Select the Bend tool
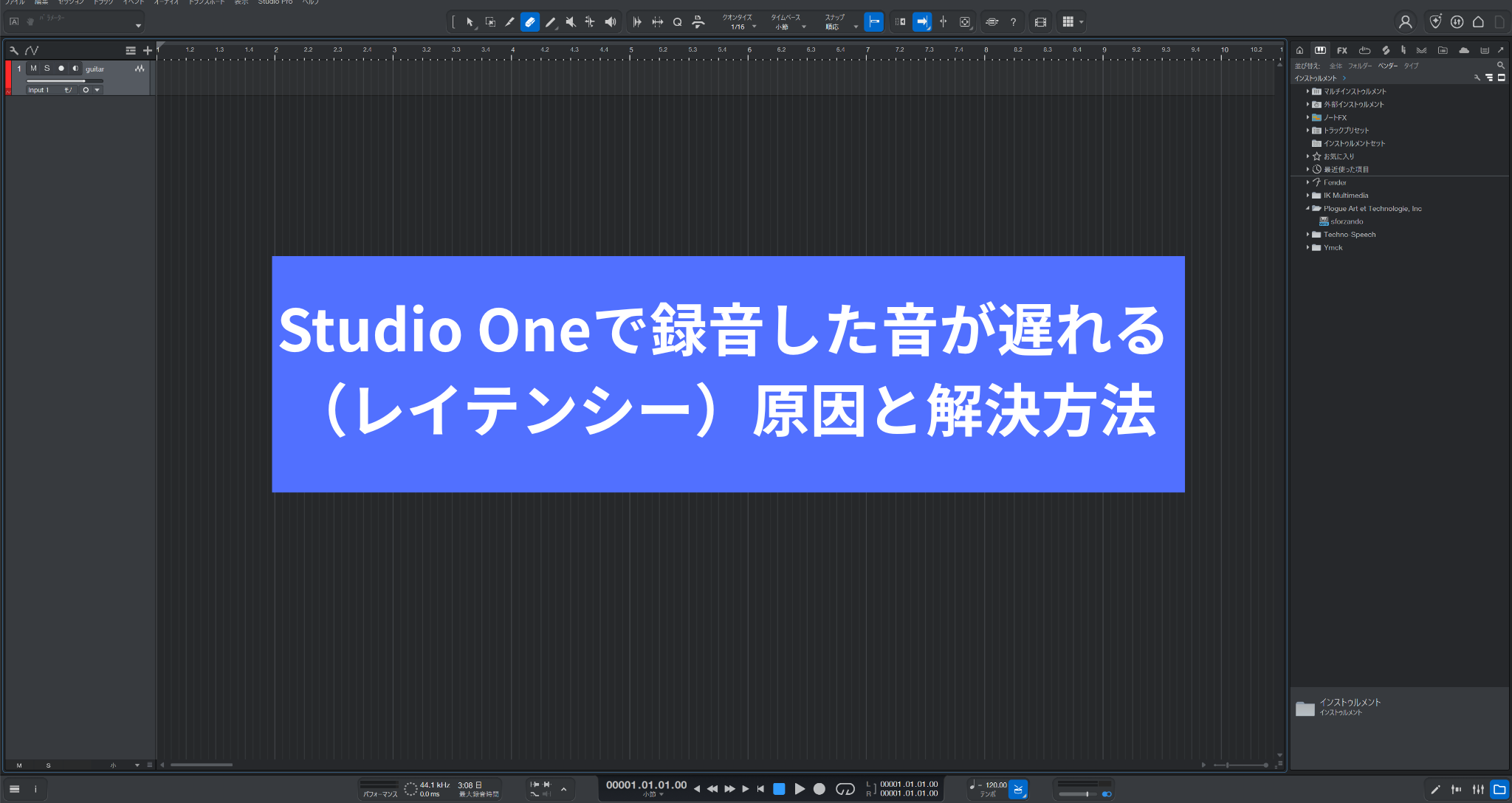Viewport: 1512px width, 803px height. coord(590,22)
